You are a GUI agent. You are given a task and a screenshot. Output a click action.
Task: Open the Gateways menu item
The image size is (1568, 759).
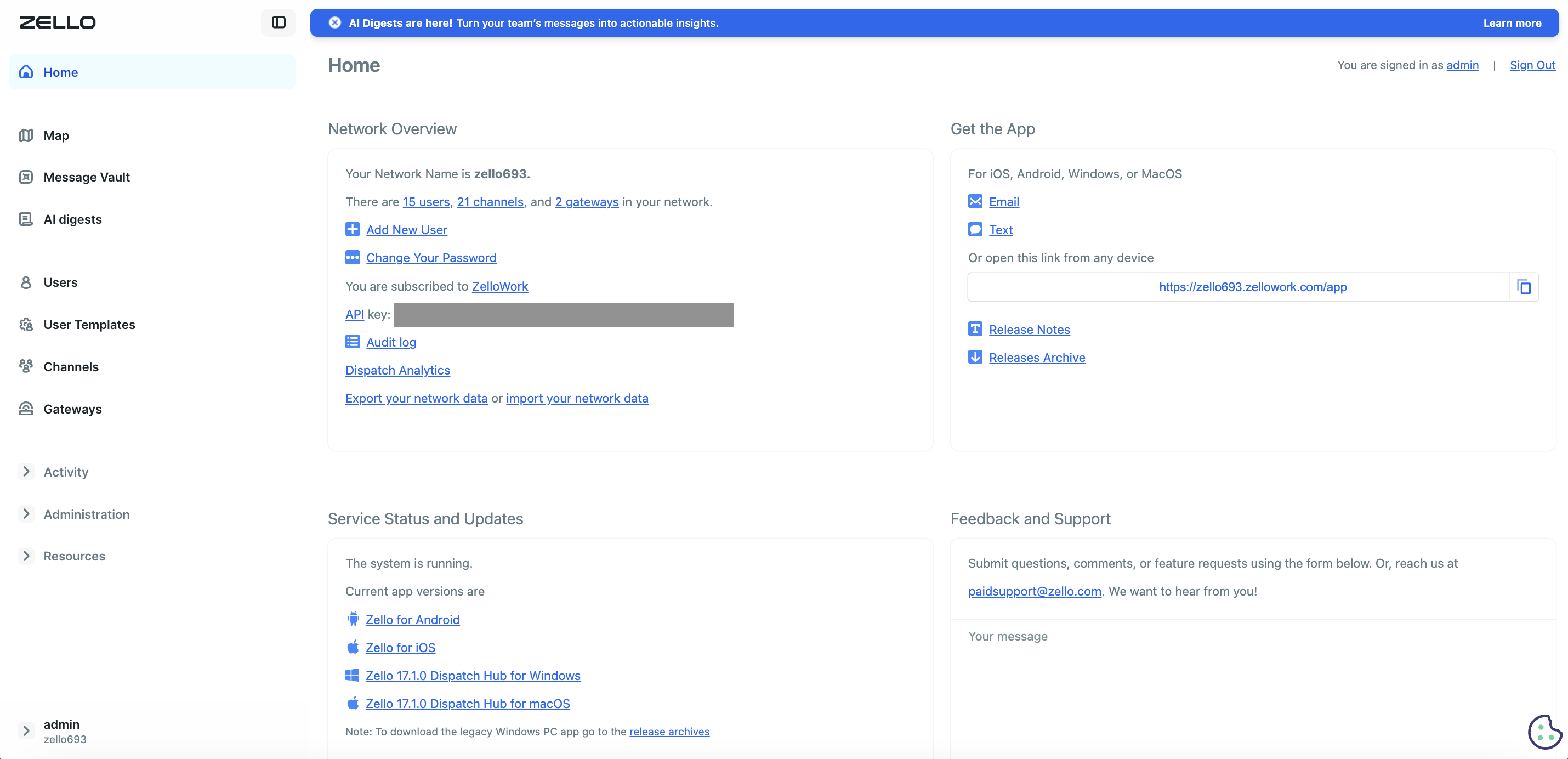coord(152,409)
